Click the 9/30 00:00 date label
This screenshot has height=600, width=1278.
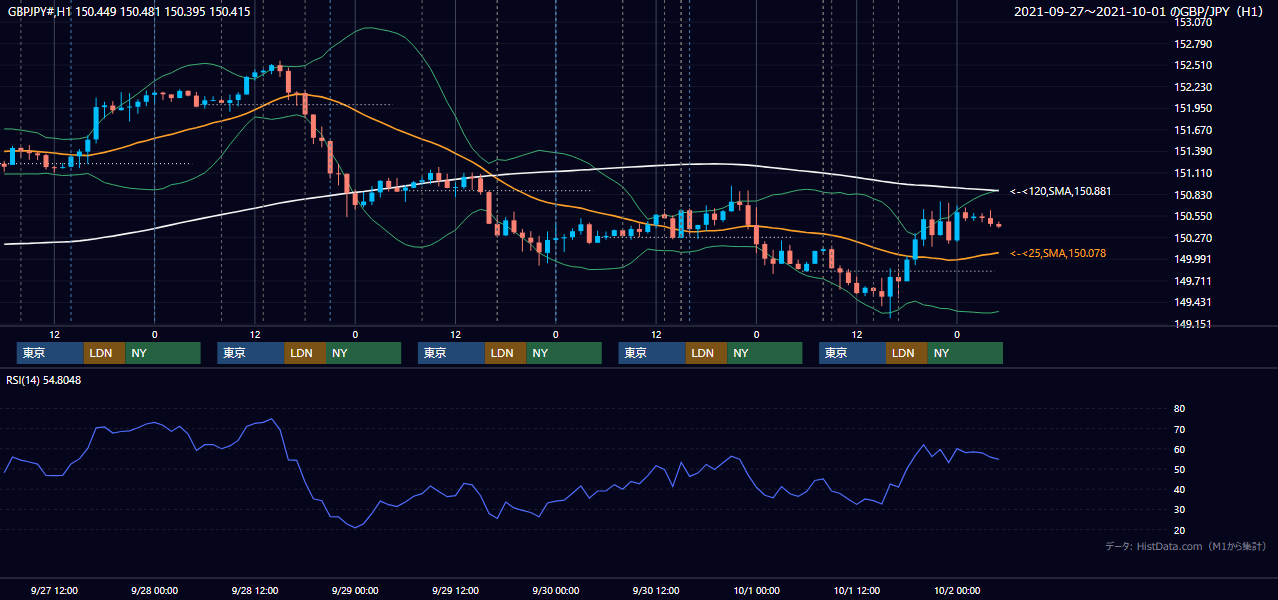[556, 590]
